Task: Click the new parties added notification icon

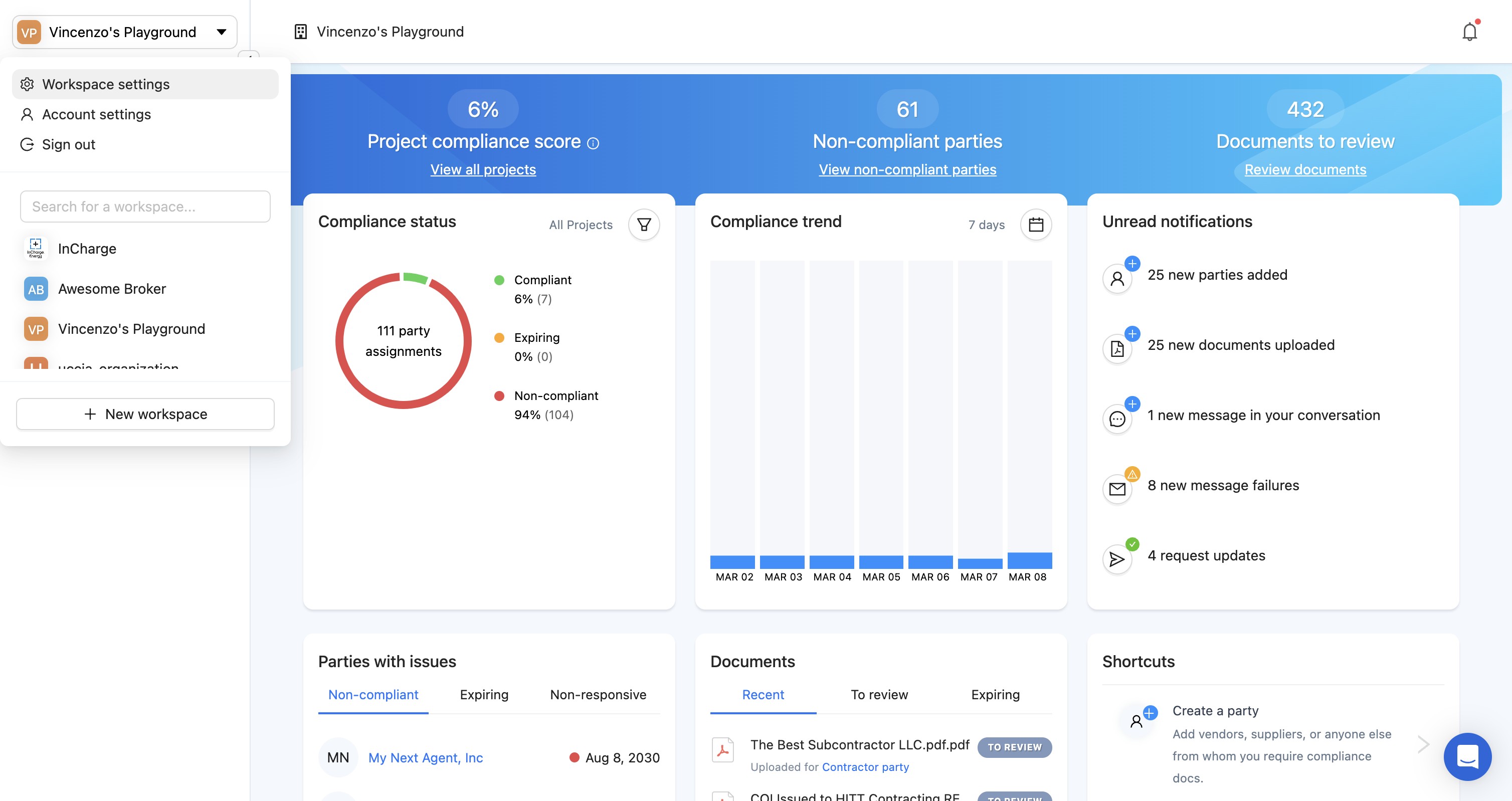Action: coord(1117,278)
